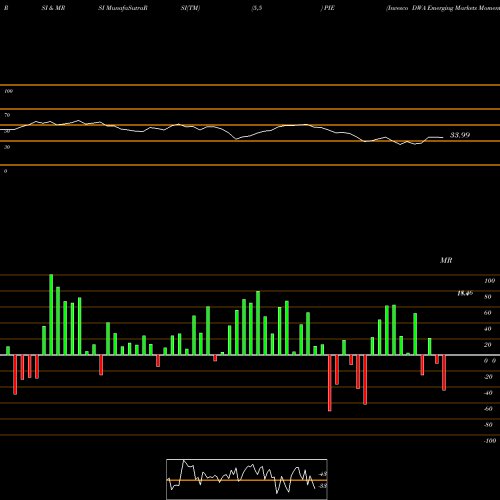Select the 40 label on MR axis
The width and height of the screenshot is (500, 500).
point(488,329)
